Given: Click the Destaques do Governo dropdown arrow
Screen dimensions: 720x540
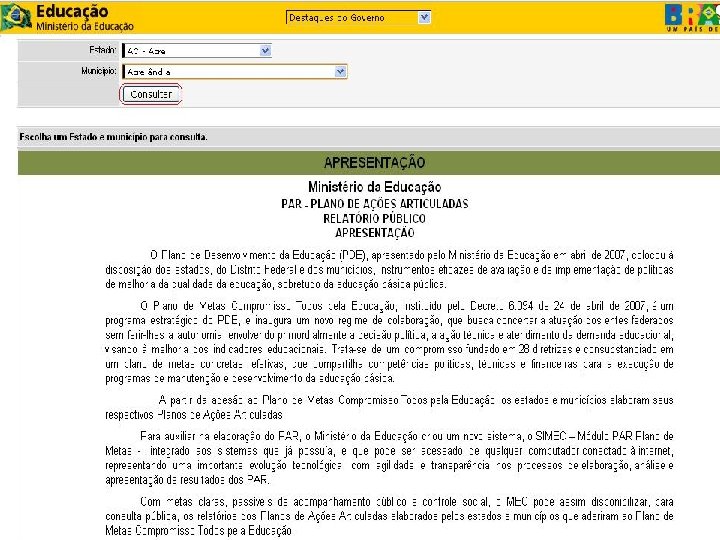Looking at the screenshot, I should click(424, 17).
